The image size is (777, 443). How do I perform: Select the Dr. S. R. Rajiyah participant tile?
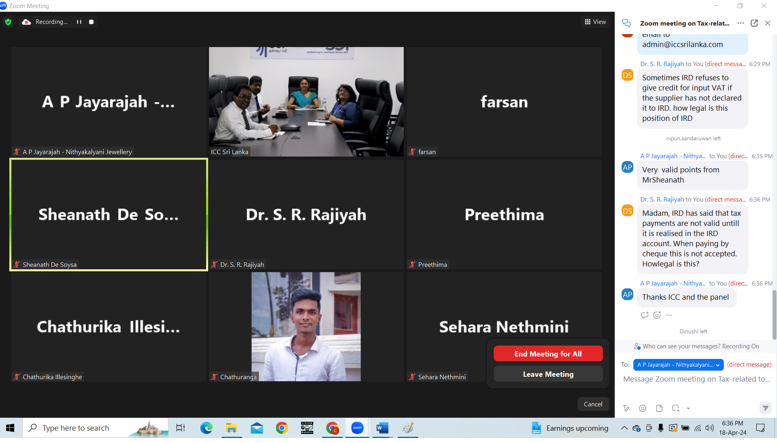(306, 215)
